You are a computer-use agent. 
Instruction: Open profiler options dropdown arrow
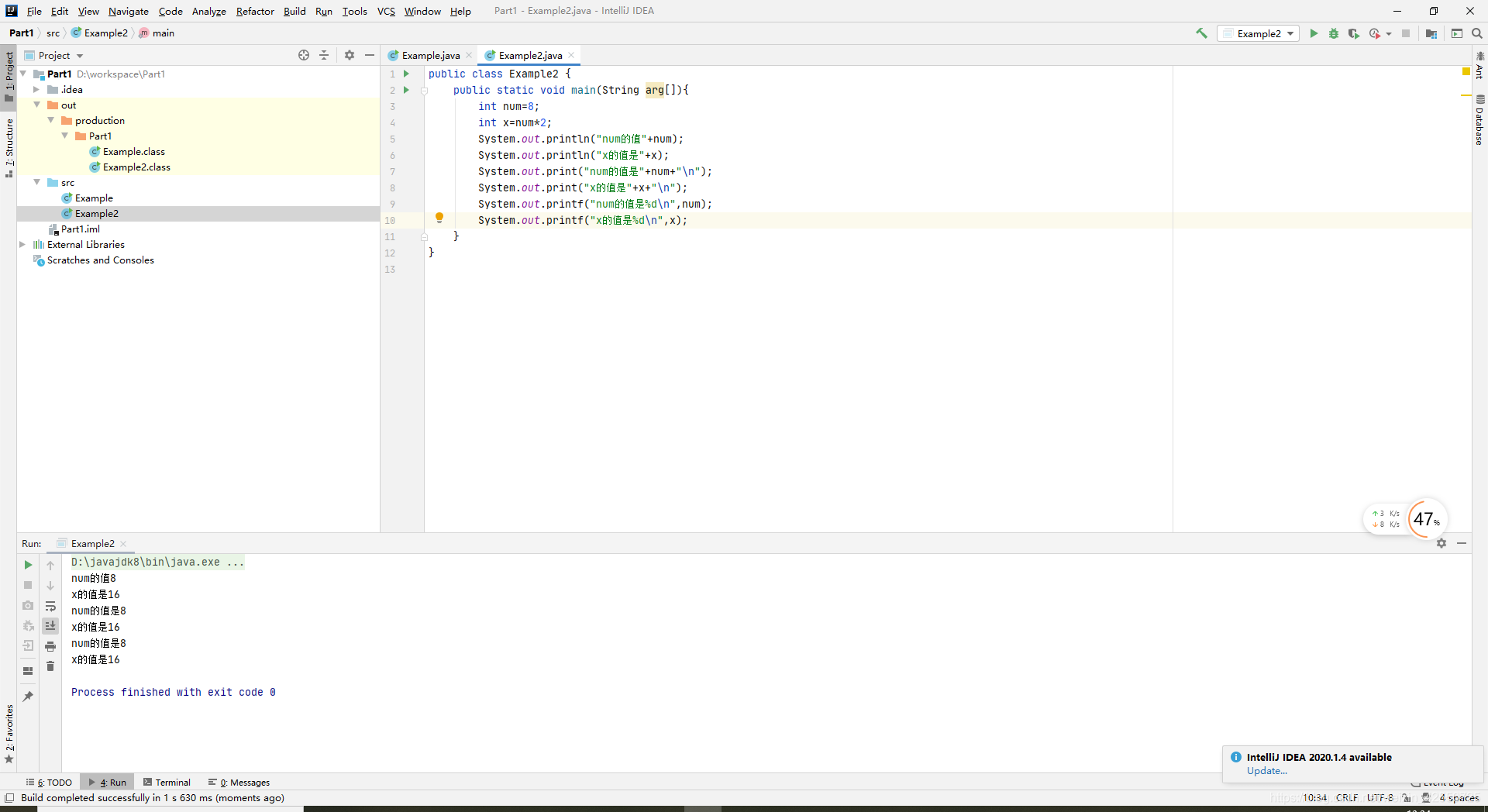click(x=1389, y=33)
